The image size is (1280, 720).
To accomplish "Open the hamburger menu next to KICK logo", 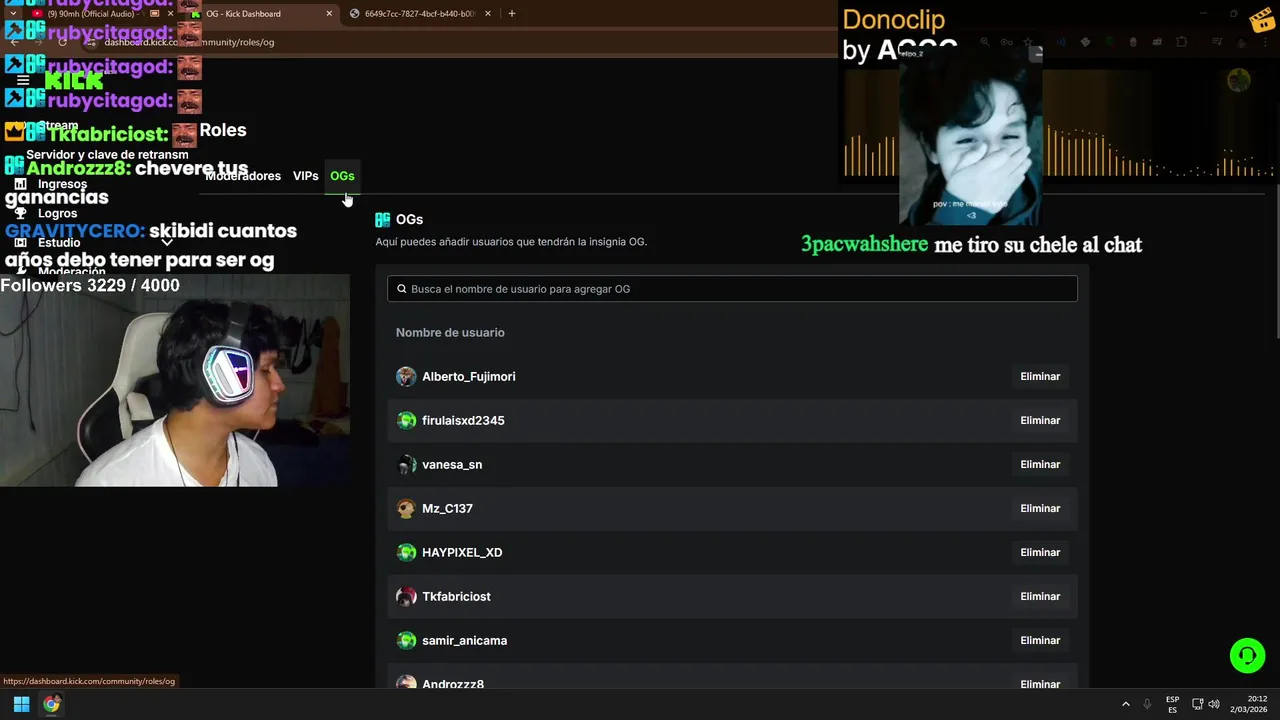I will click(x=23, y=80).
